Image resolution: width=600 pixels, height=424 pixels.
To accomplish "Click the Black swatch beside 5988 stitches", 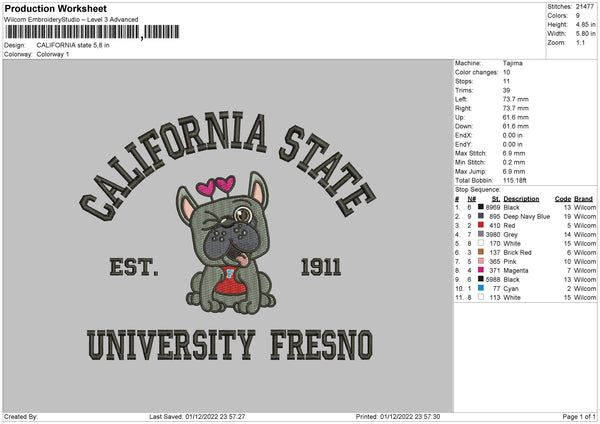I will point(481,279).
